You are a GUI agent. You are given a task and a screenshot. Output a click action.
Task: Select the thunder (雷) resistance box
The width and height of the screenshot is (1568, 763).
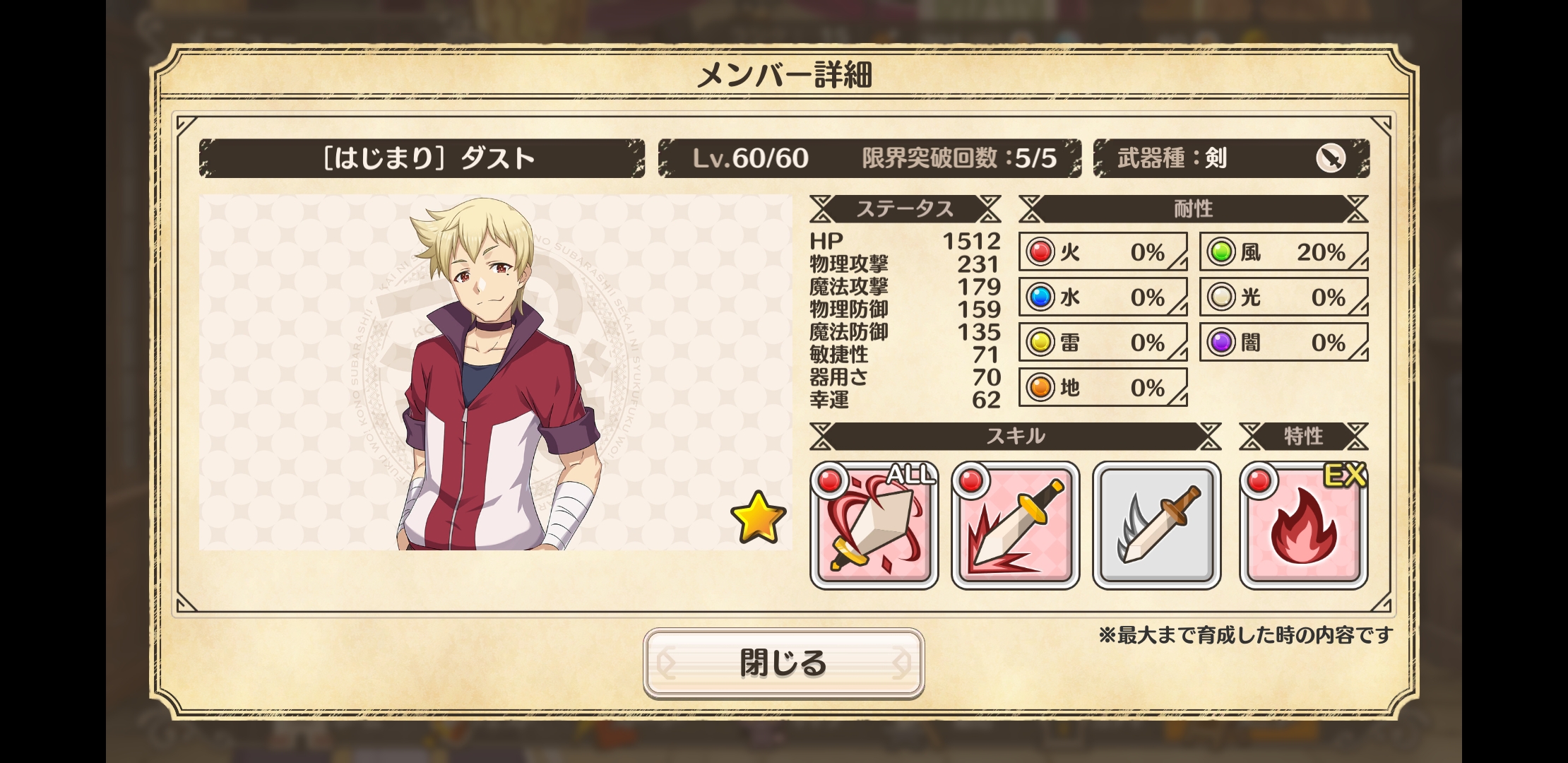pyautogui.click(x=1103, y=342)
